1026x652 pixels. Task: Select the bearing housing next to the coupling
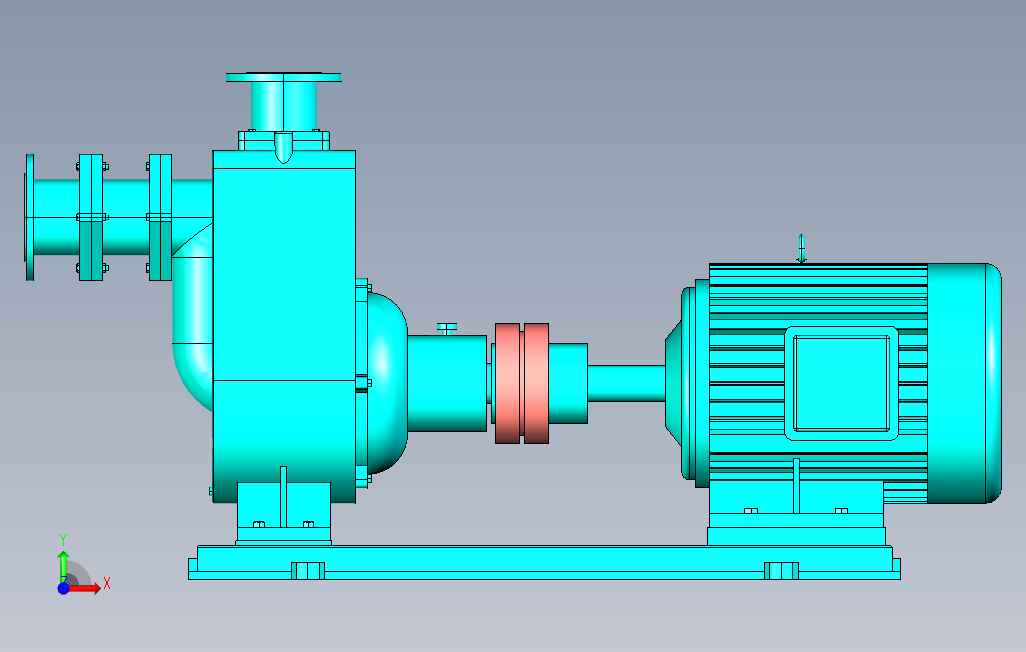[x=447, y=384]
